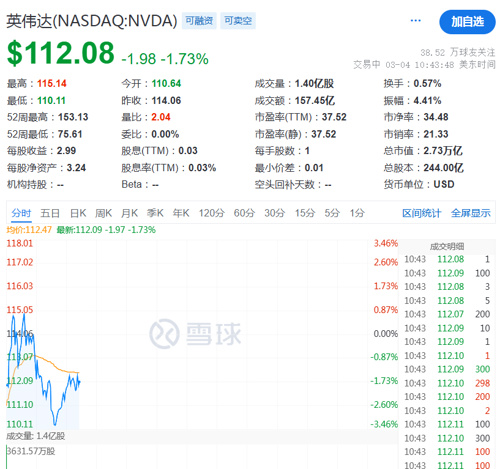Switch to the 五日 five-day chart tab
Viewport: 500px width, 469px height.
click(x=50, y=213)
